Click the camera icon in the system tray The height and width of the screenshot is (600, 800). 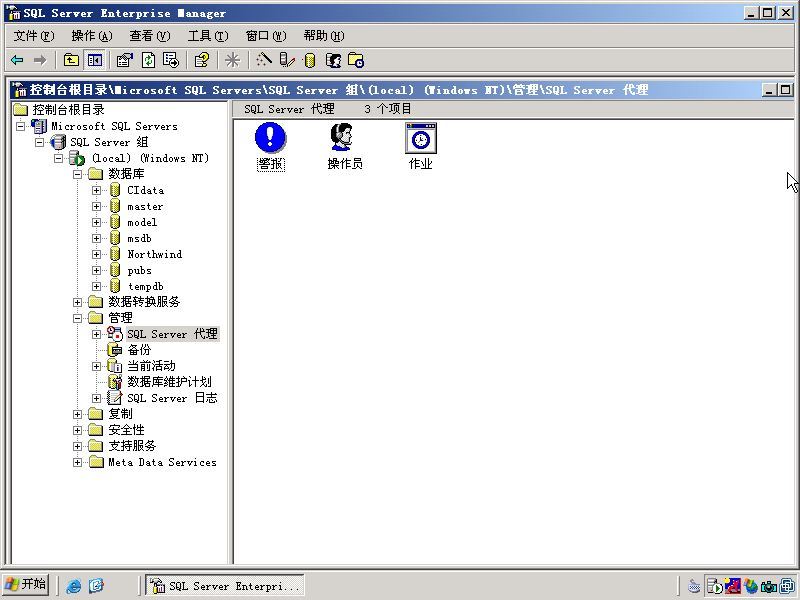[768, 586]
